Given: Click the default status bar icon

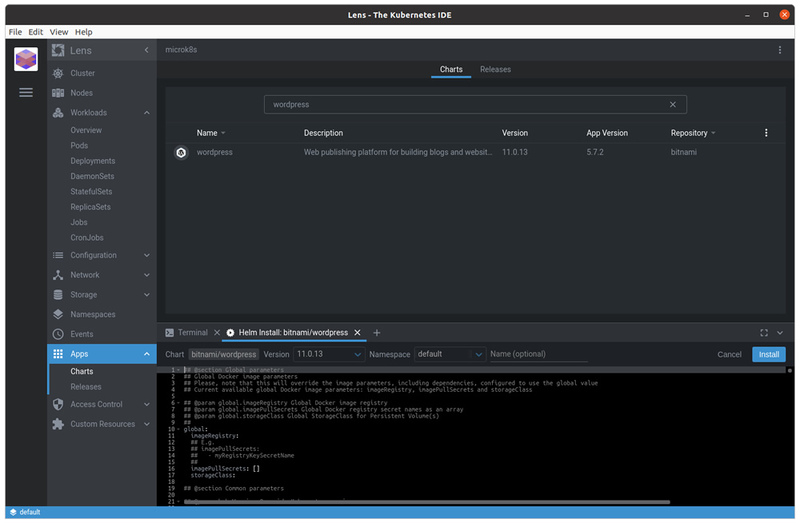Looking at the screenshot, I should [13, 512].
